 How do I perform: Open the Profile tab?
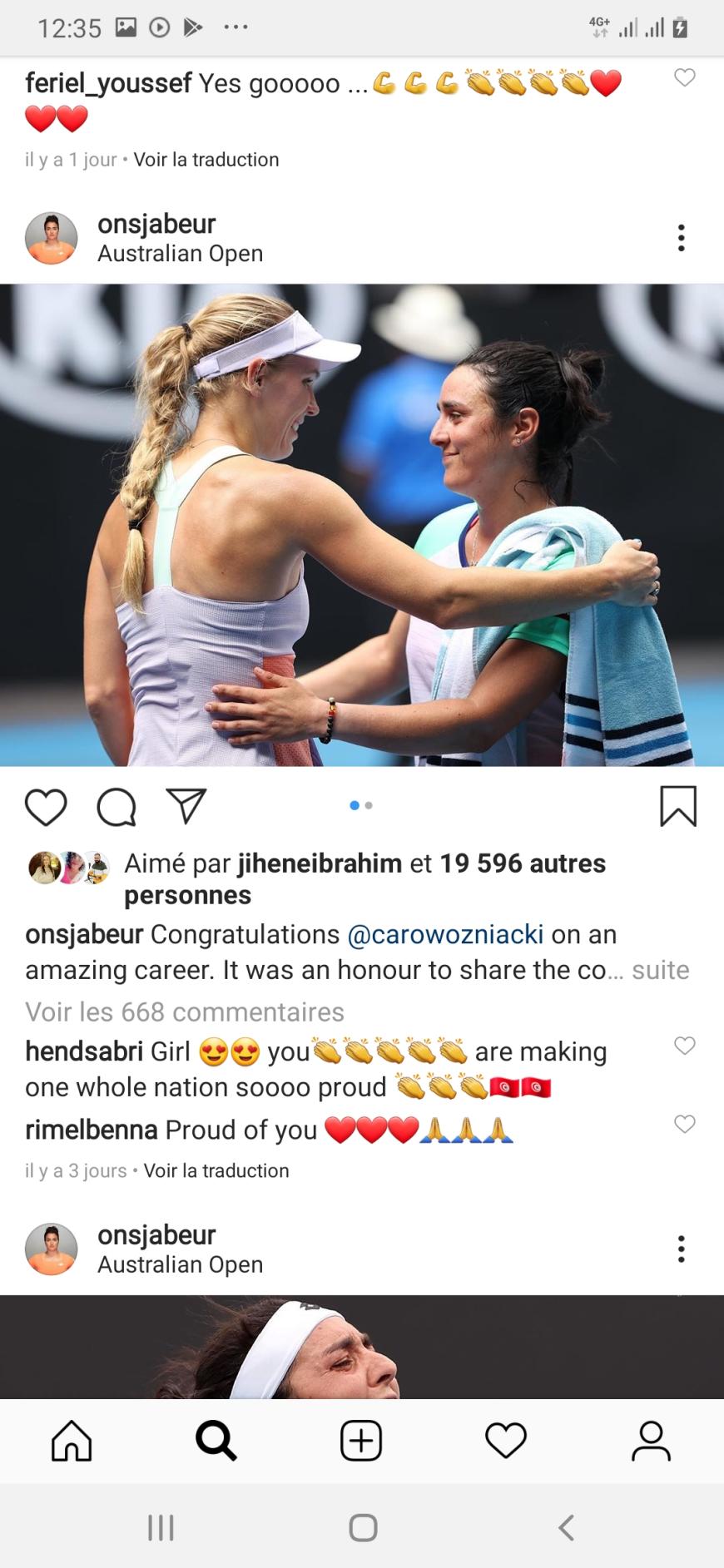pos(651,1441)
